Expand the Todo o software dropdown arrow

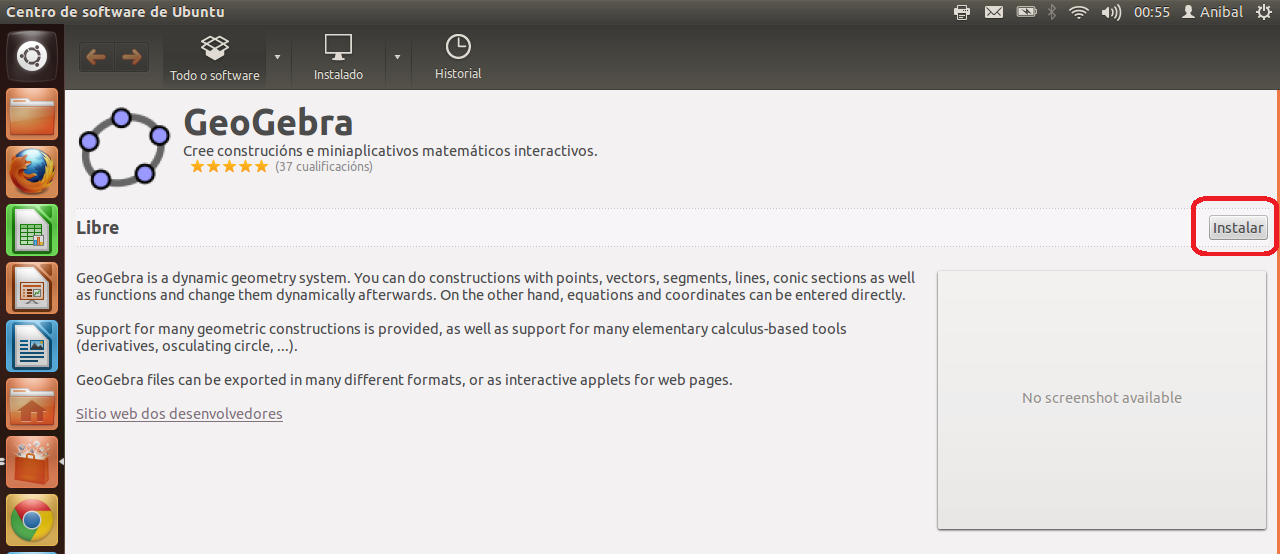pyautogui.click(x=277, y=57)
